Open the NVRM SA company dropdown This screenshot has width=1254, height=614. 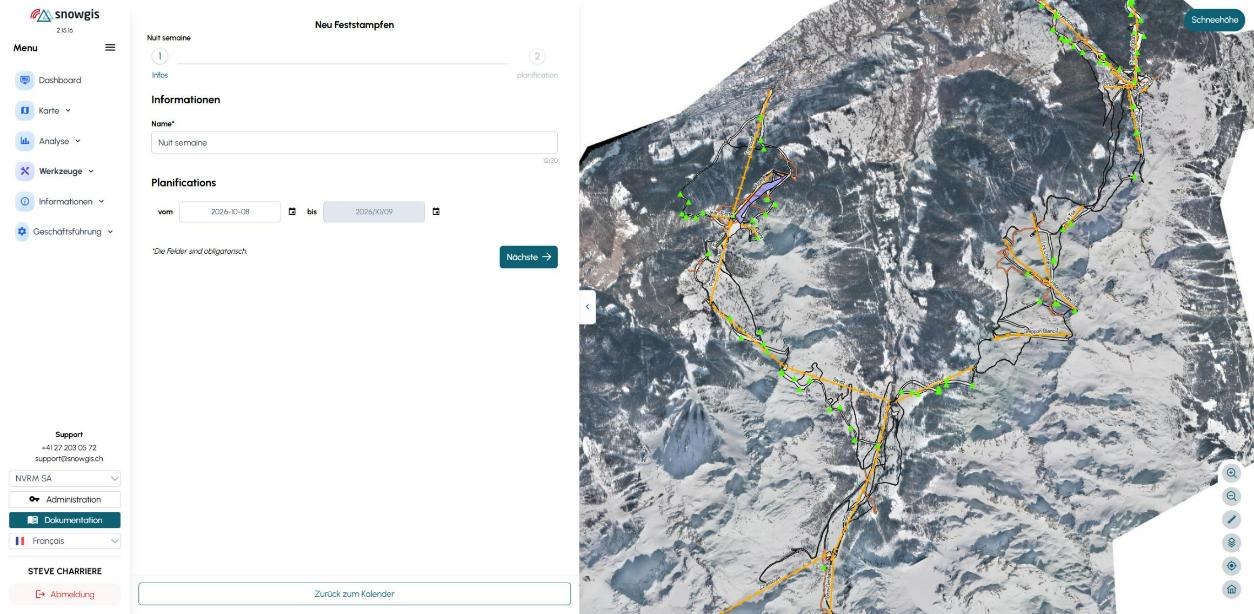tap(65, 478)
